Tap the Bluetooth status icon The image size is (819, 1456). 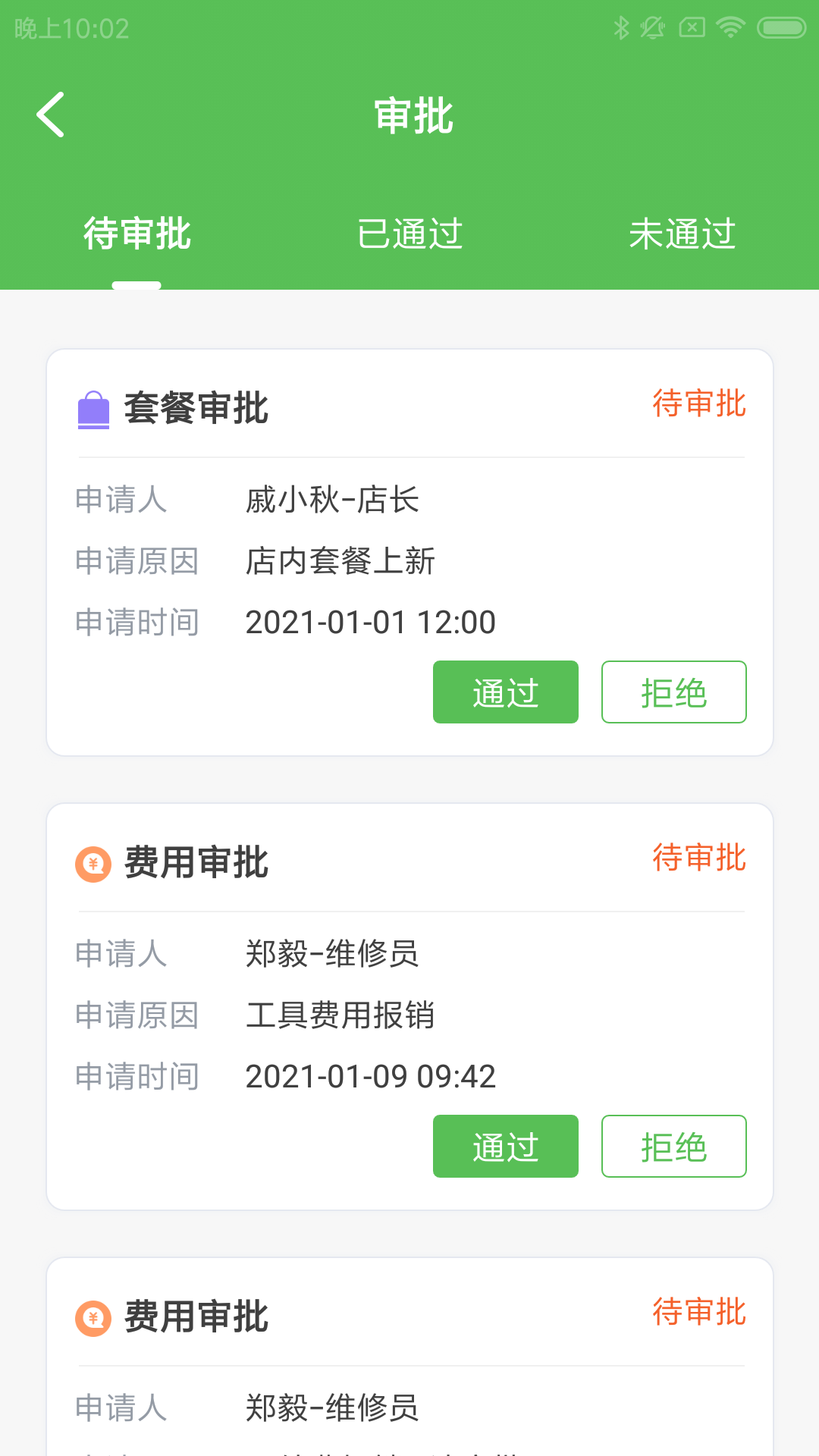tap(621, 28)
